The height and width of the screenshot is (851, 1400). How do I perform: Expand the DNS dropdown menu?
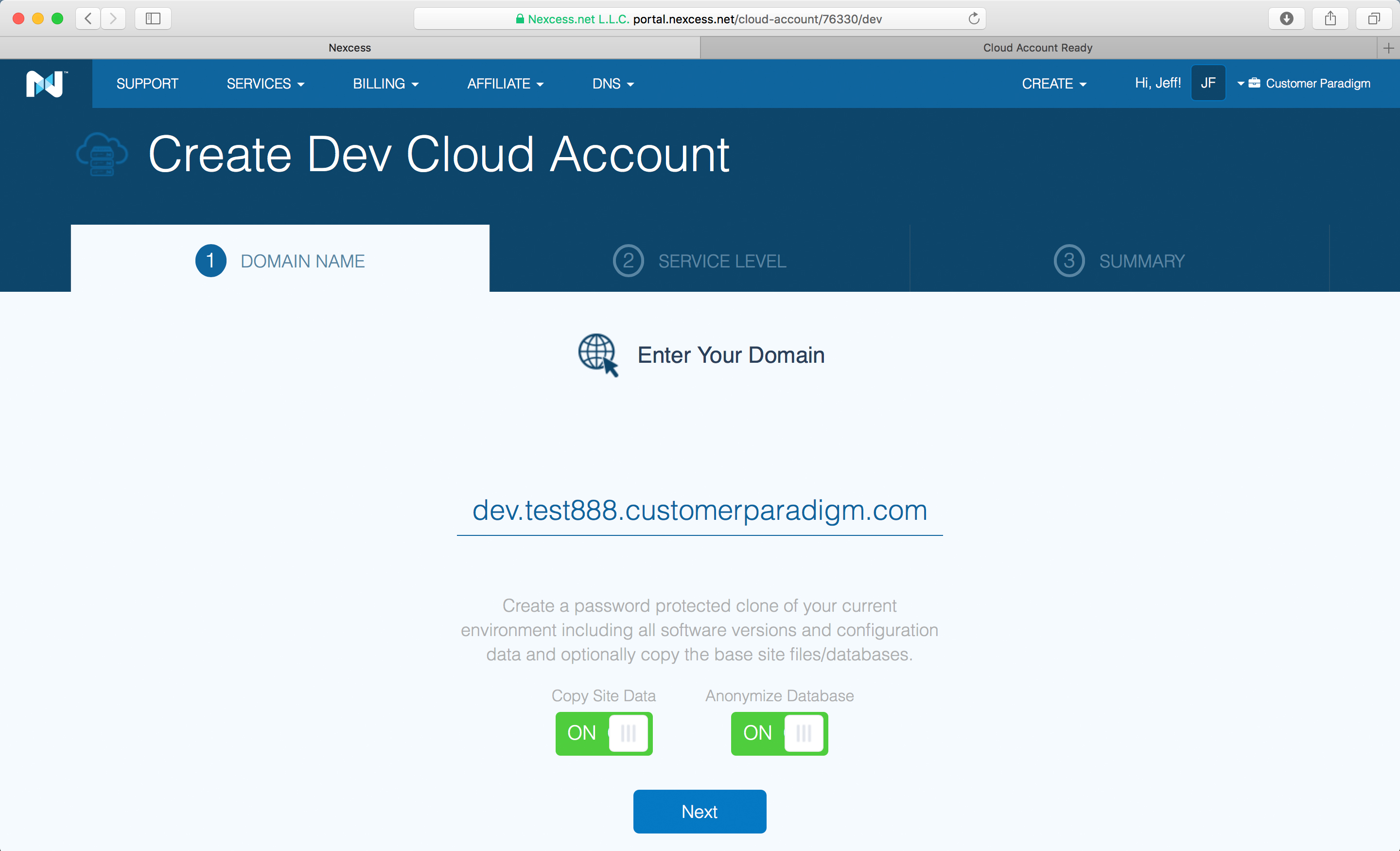[613, 84]
